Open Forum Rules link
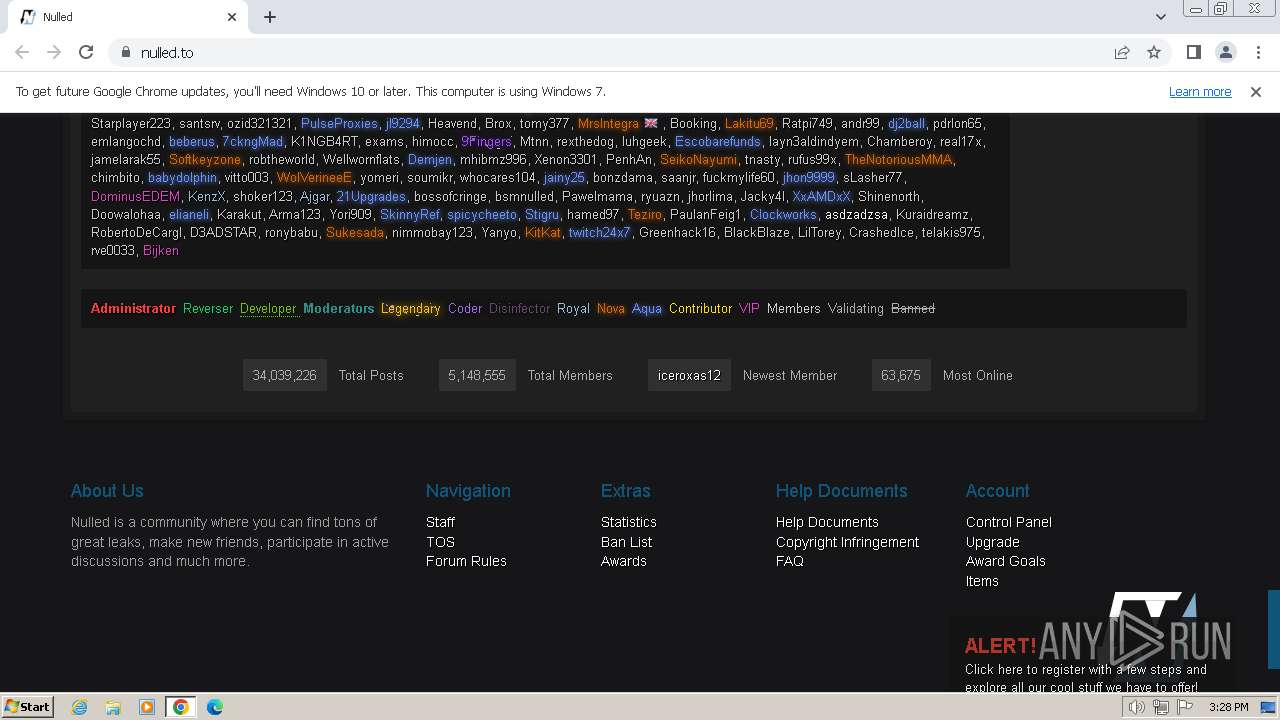 (x=466, y=561)
